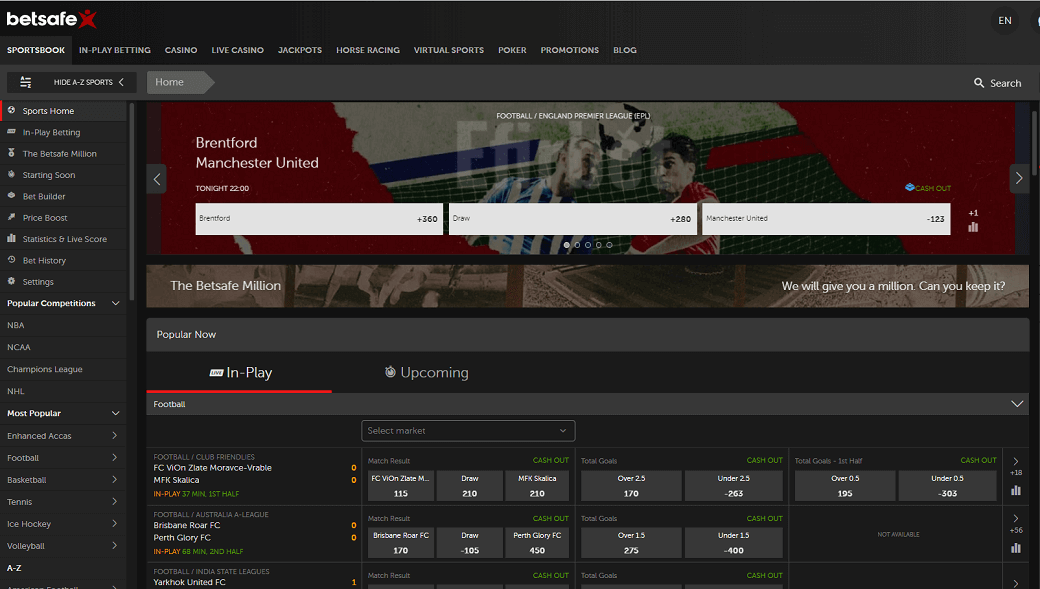Click The Betsafe Million sidebar icon

tap(11, 153)
